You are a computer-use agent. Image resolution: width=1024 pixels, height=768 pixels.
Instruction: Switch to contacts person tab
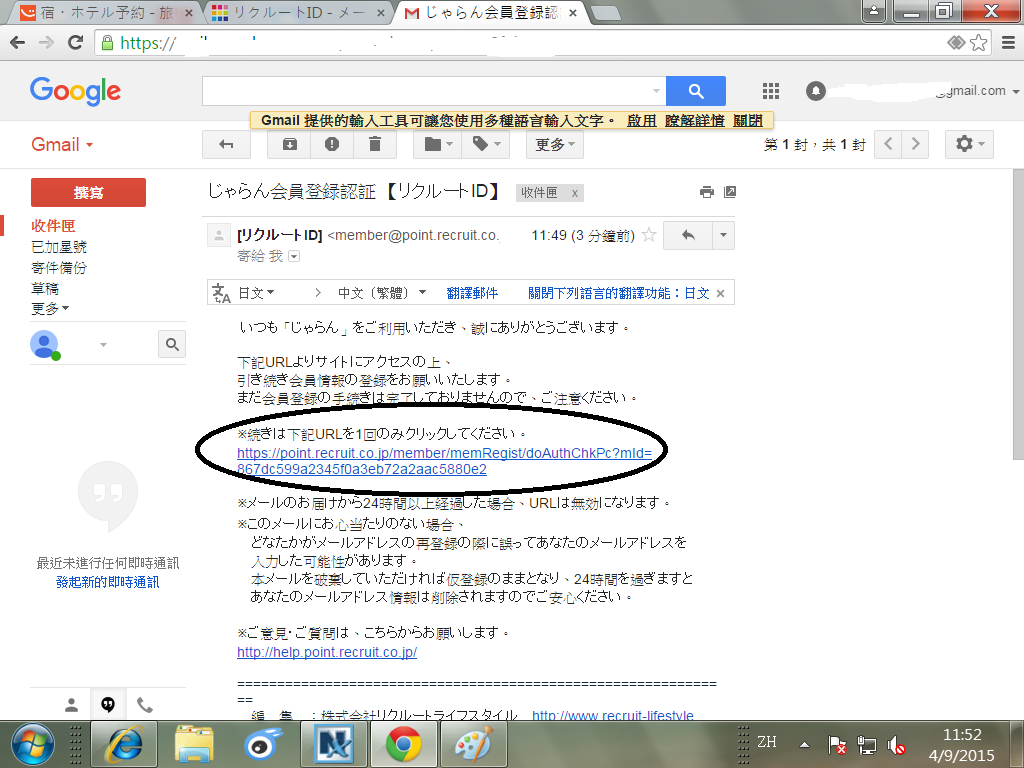click(x=72, y=705)
